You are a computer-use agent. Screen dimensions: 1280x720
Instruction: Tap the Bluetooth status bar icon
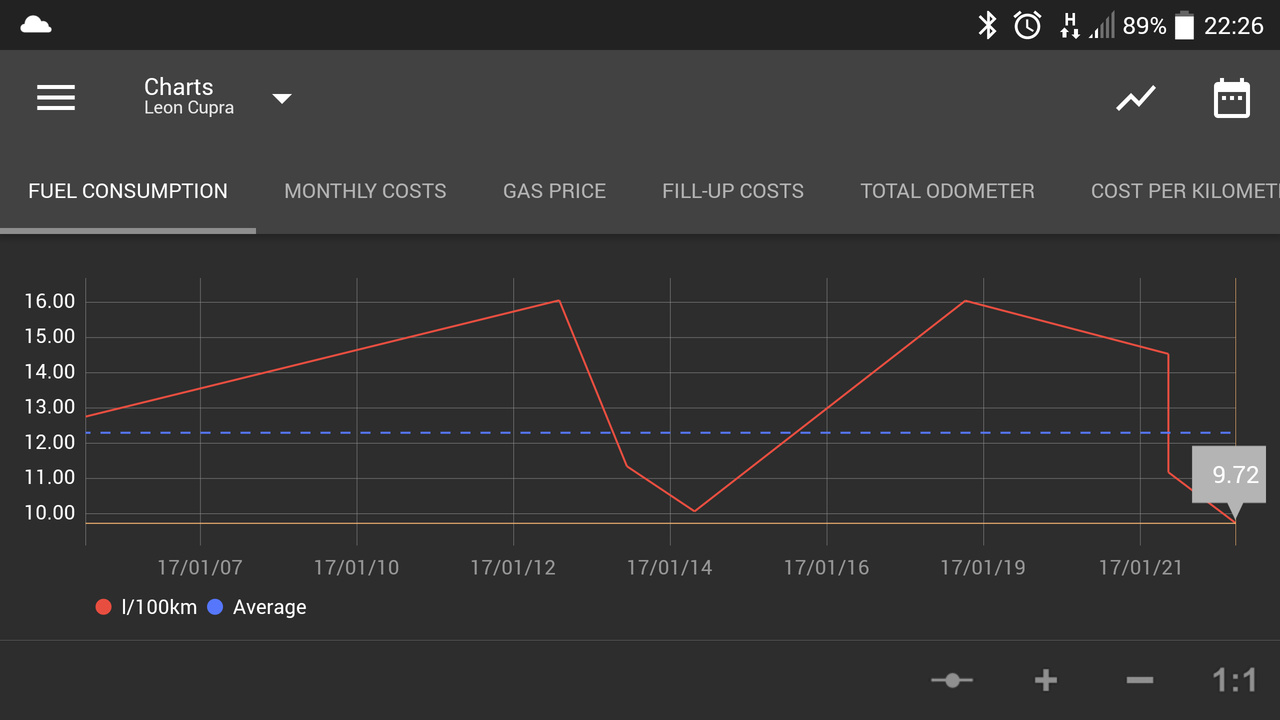(x=987, y=25)
